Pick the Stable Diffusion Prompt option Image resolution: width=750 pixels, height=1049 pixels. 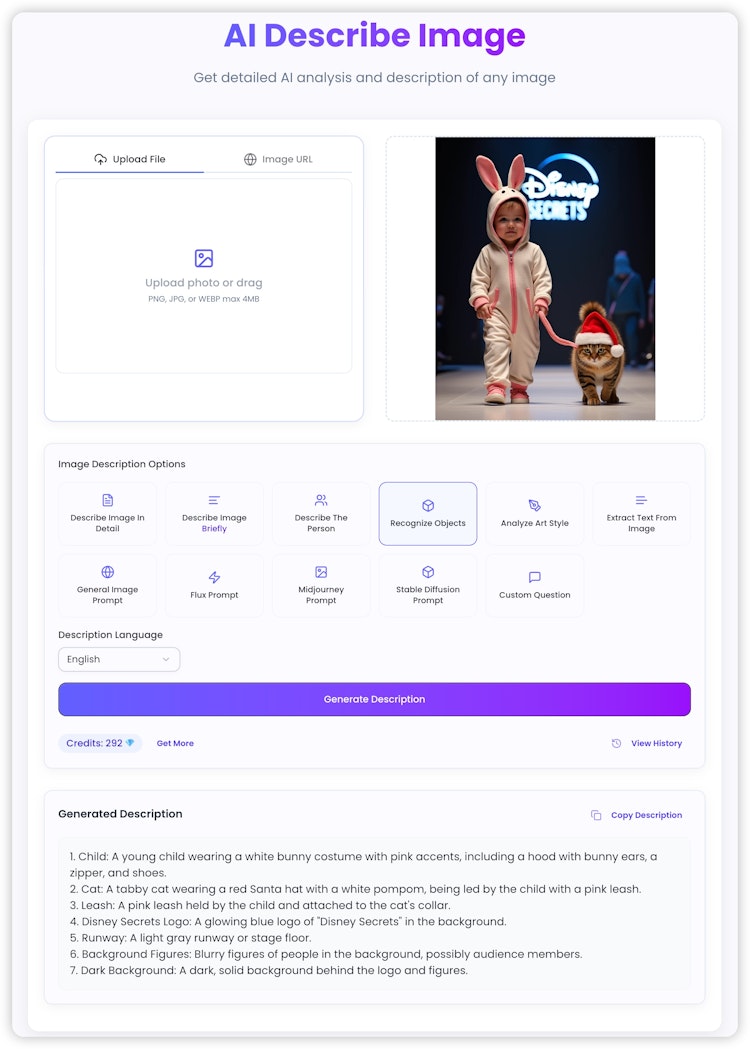428,585
